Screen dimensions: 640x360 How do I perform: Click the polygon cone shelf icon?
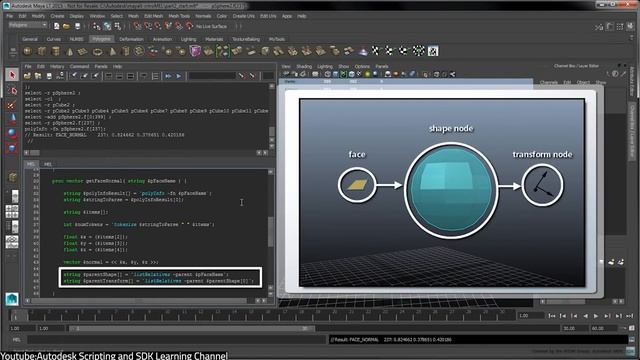point(69,51)
